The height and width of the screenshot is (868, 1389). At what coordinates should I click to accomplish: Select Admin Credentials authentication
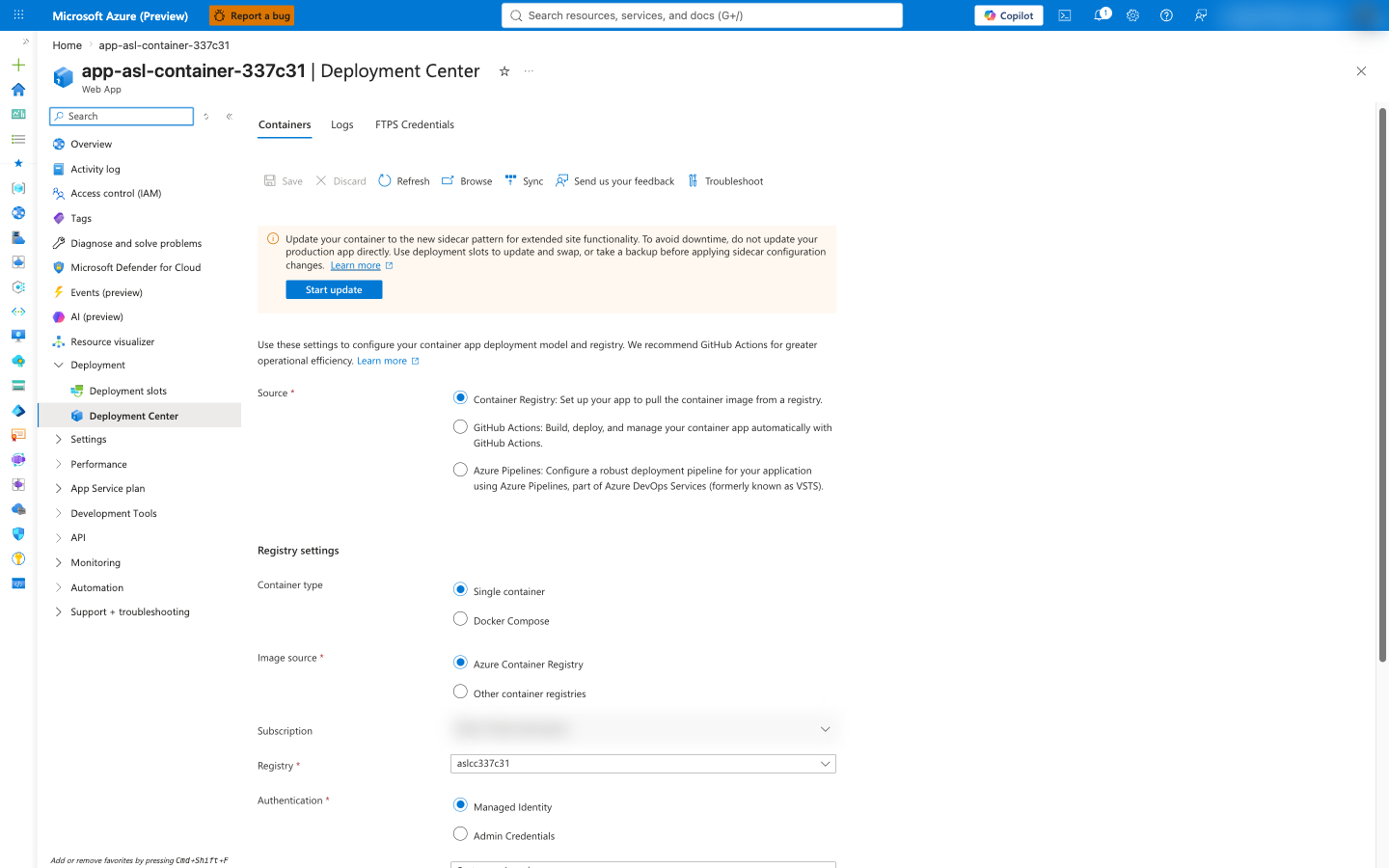(x=460, y=834)
